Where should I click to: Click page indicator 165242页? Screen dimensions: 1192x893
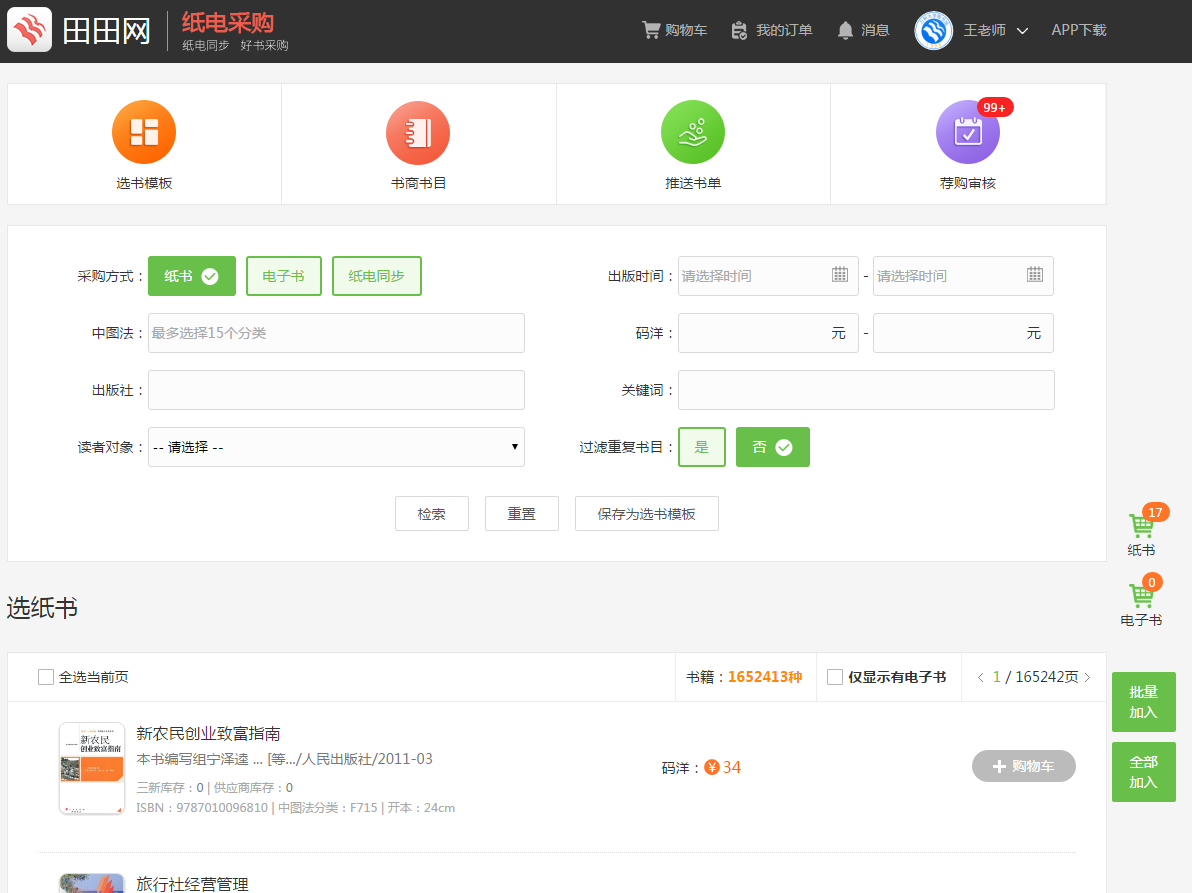point(1047,677)
